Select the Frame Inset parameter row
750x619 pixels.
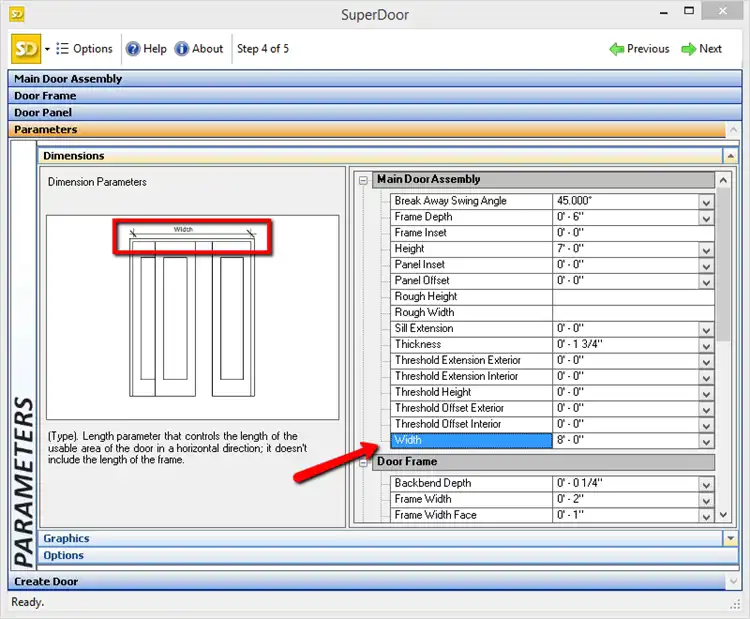pyautogui.click(x=552, y=232)
